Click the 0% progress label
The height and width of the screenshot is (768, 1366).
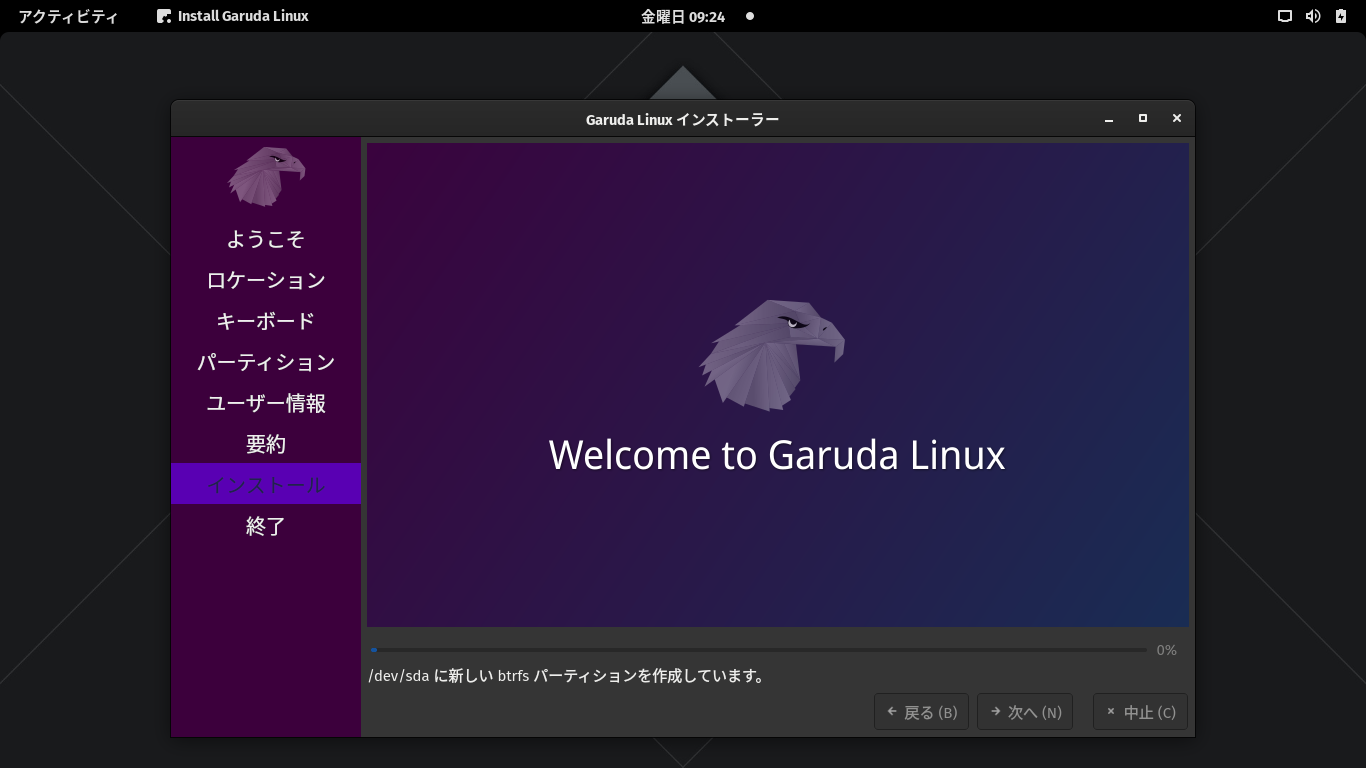point(1166,650)
